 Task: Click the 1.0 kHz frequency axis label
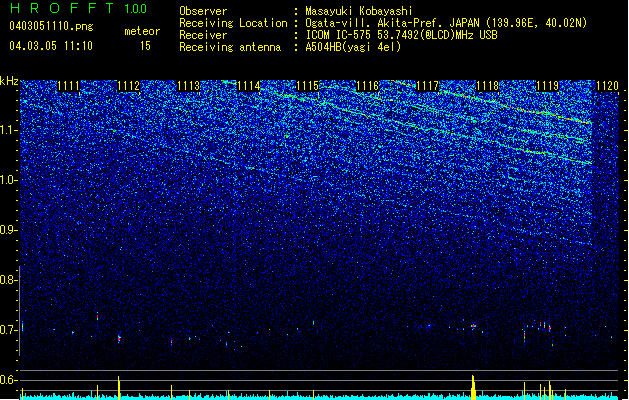(x=8, y=180)
